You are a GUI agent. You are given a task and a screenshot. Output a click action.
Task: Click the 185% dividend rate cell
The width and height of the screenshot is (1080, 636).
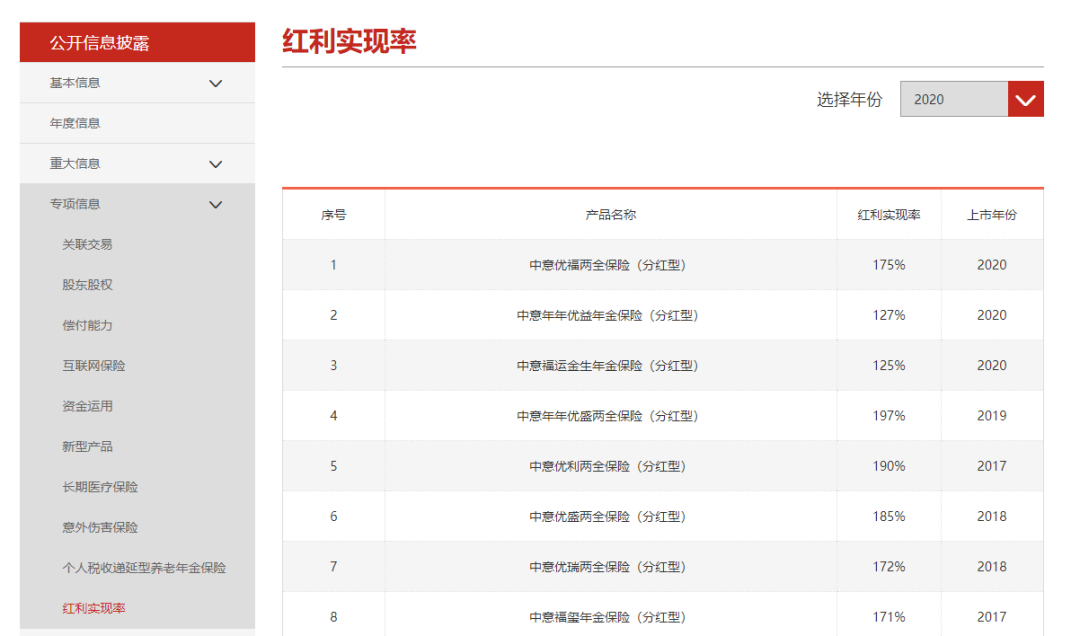[889, 517]
